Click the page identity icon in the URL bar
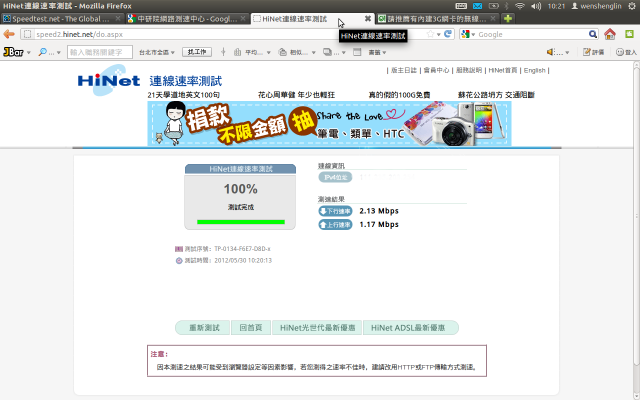The image size is (640, 400). (27, 34)
